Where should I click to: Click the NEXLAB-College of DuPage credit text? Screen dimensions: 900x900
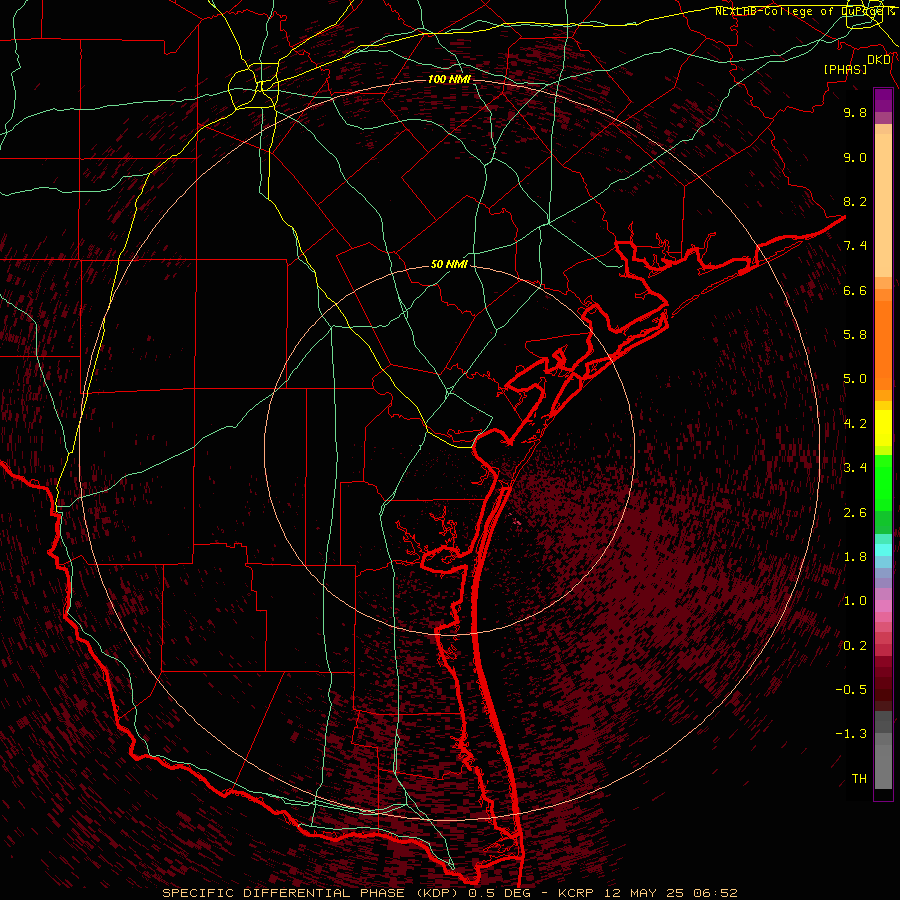tap(805, 11)
